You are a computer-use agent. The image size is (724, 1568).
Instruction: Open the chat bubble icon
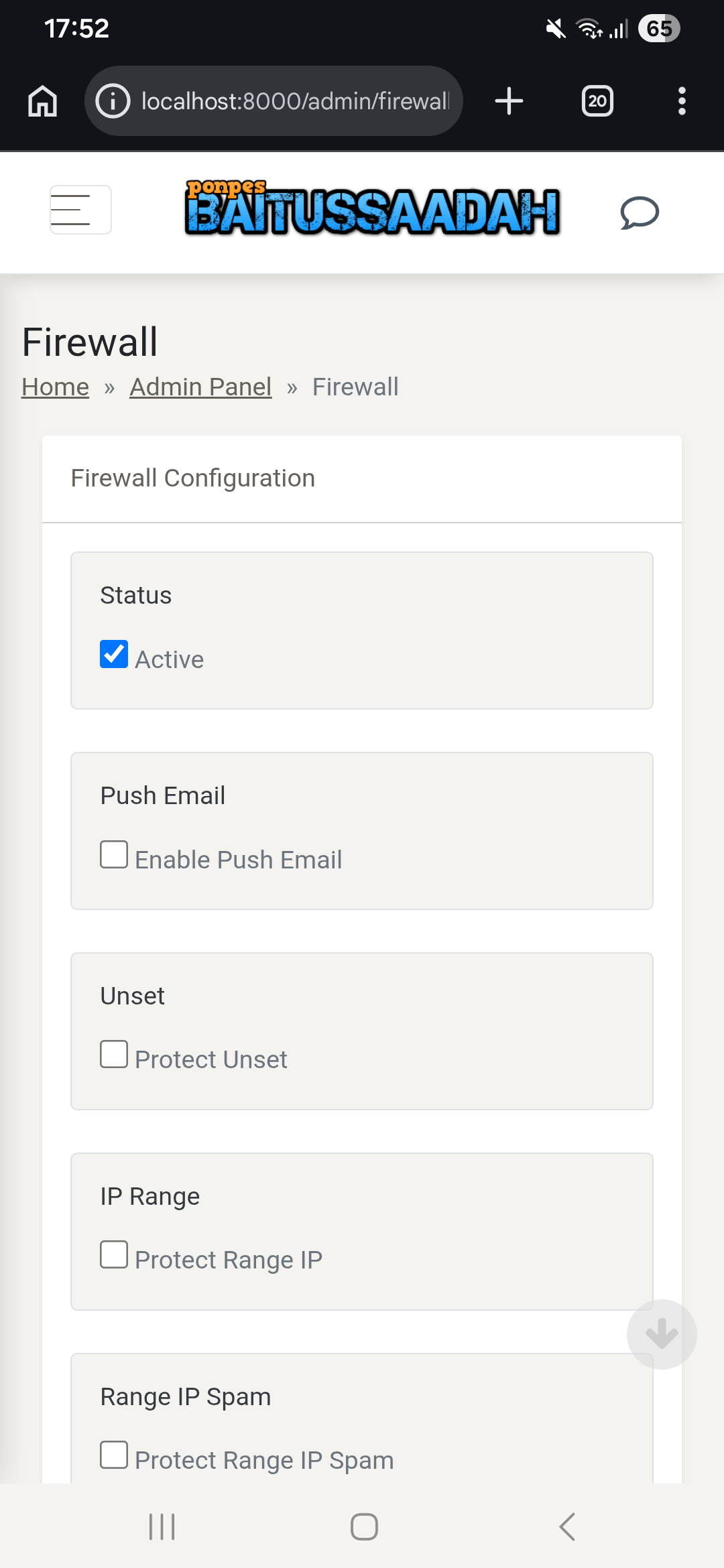[639, 212]
